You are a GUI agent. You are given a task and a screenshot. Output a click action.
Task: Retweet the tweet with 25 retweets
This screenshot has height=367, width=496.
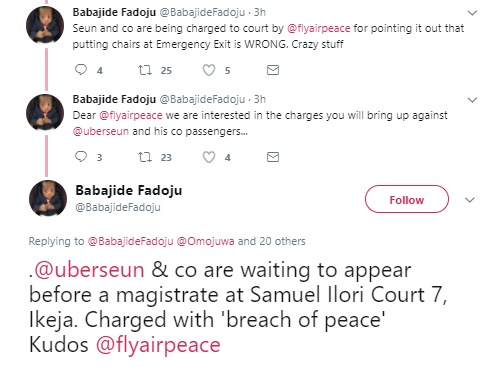145,70
